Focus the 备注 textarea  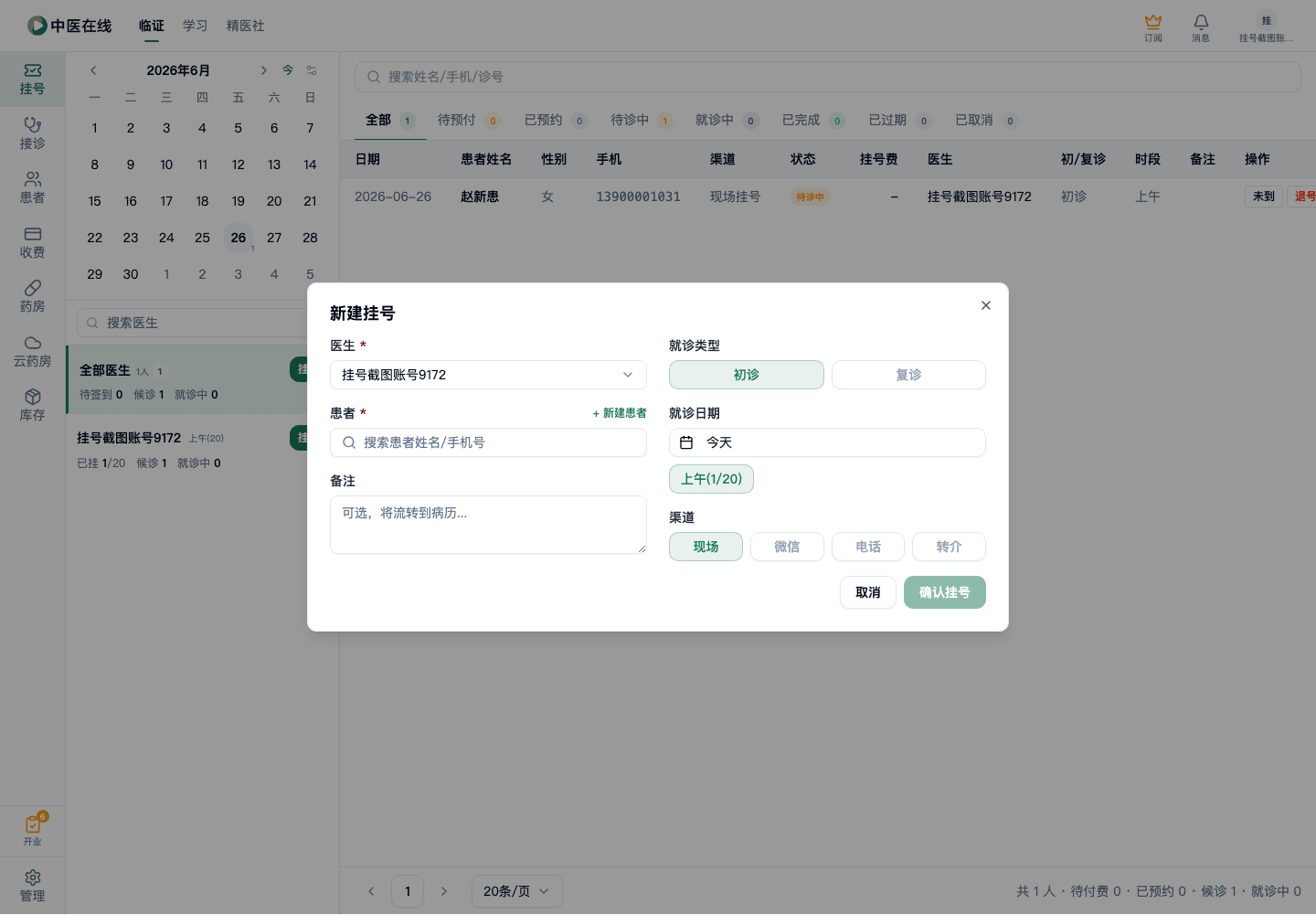click(x=488, y=525)
